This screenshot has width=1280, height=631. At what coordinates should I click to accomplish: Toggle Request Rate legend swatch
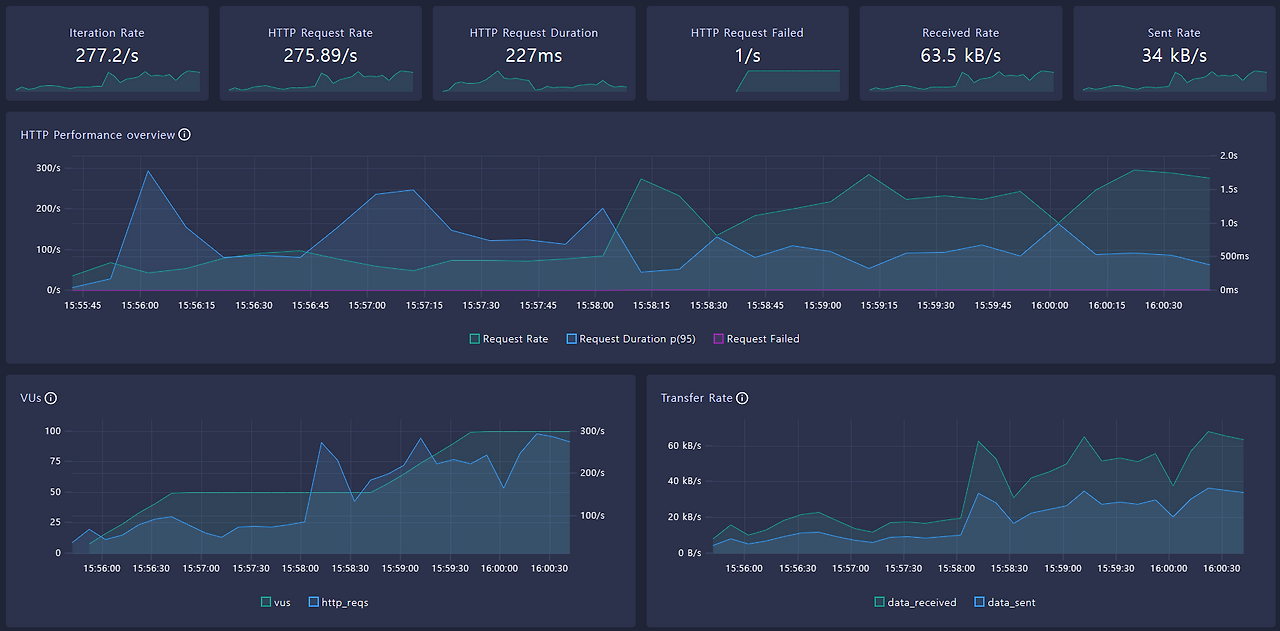[x=475, y=339]
